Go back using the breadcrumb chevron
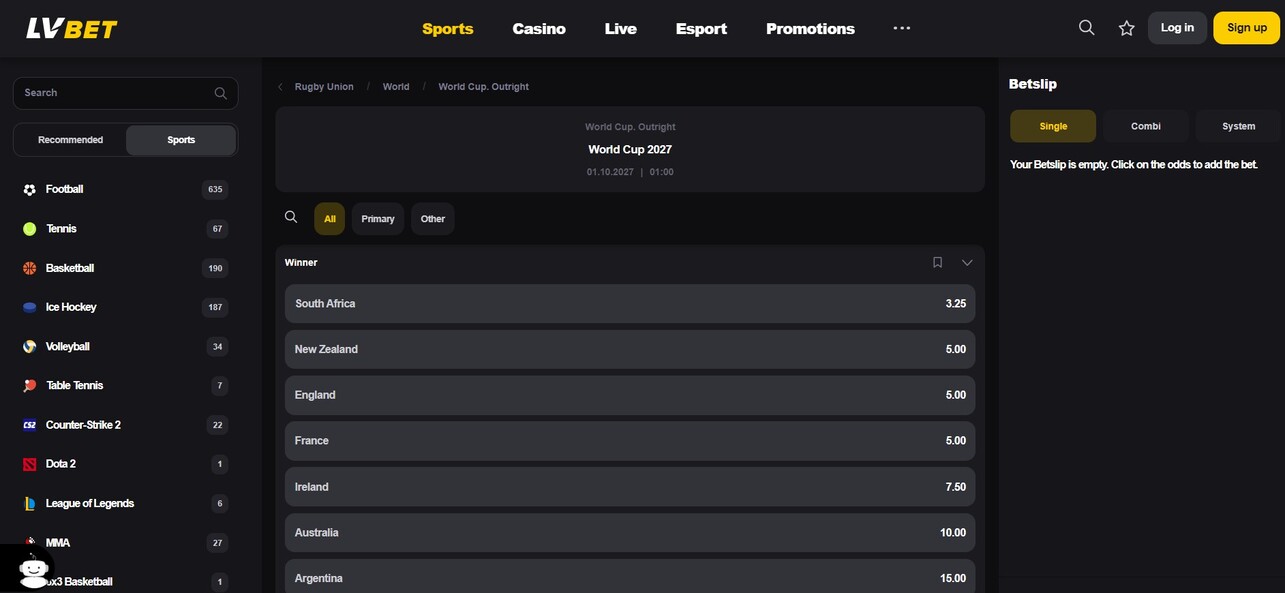1285x593 pixels. (x=280, y=86)
